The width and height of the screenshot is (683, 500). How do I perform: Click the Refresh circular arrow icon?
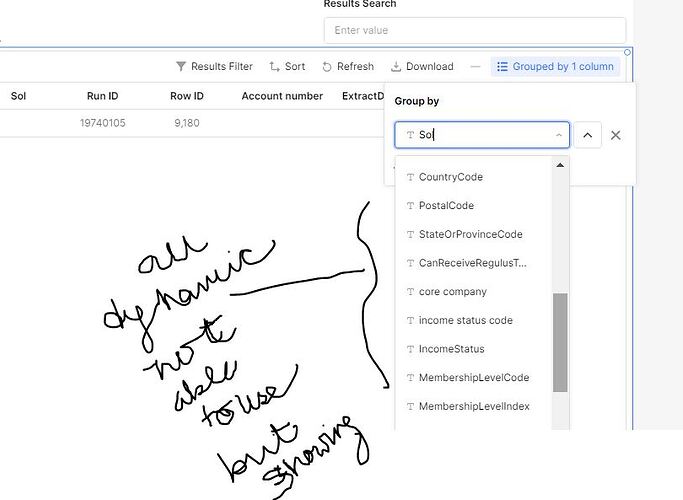[x=327, y=67]
